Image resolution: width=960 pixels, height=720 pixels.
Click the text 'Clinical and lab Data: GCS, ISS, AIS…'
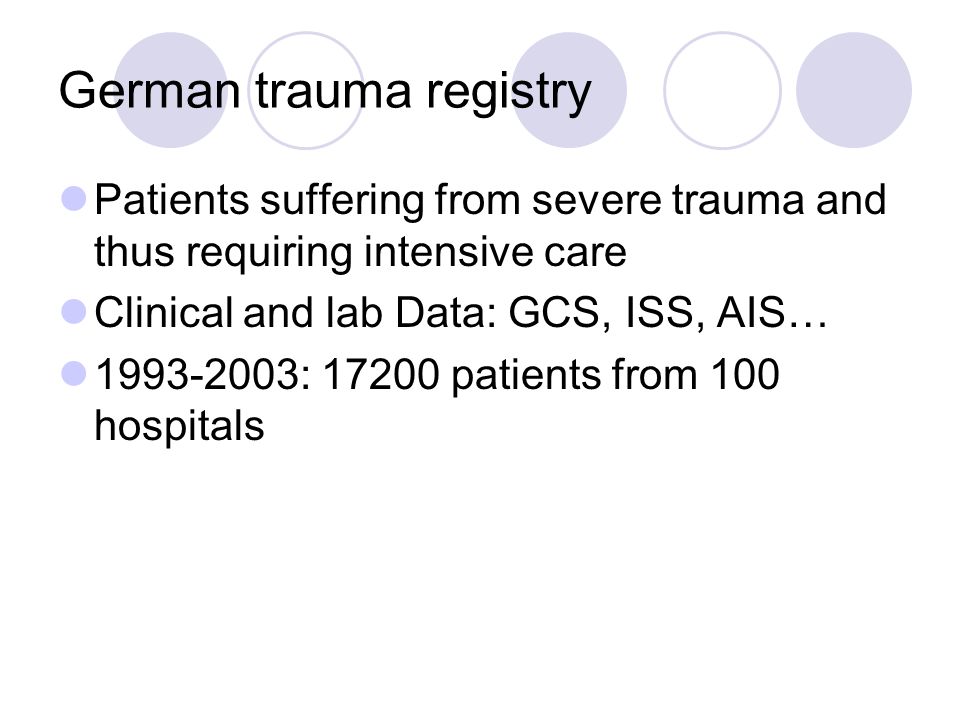[461, 313]
